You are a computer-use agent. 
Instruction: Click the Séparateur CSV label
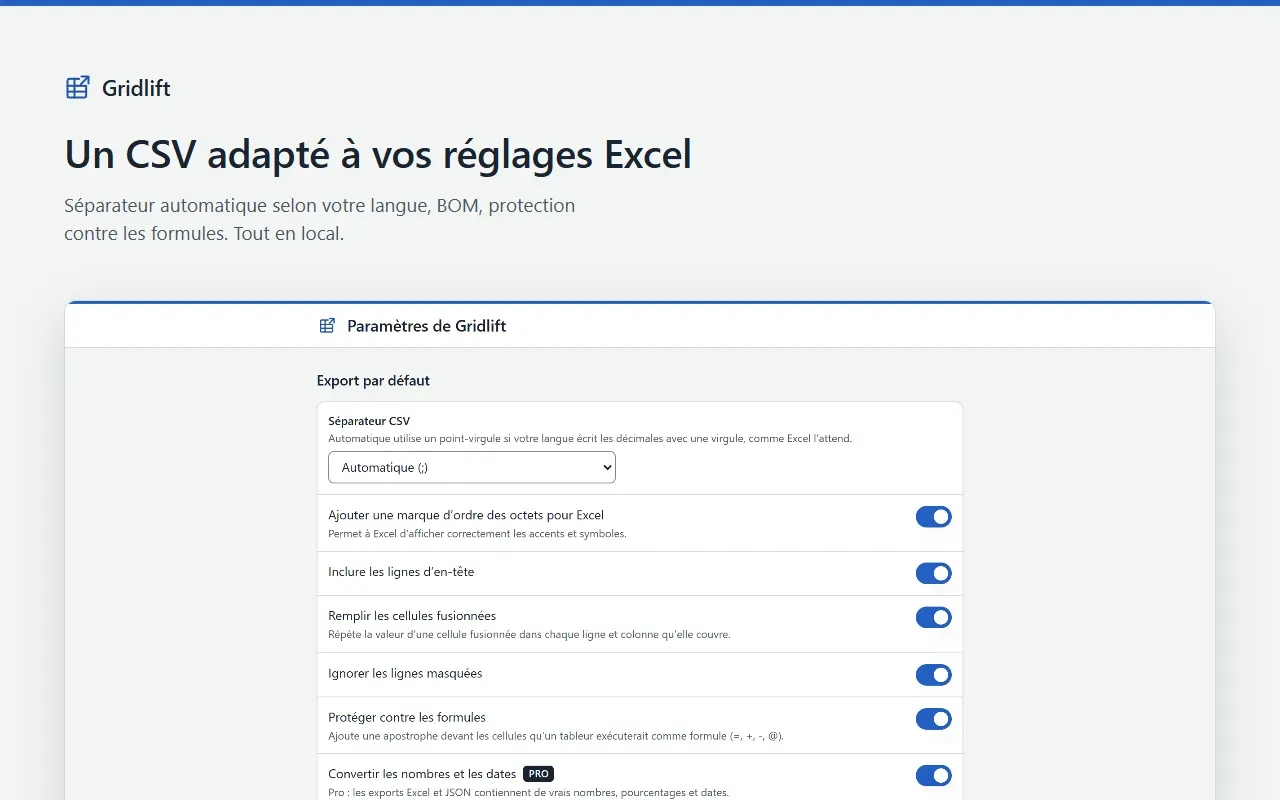(369, 421)
